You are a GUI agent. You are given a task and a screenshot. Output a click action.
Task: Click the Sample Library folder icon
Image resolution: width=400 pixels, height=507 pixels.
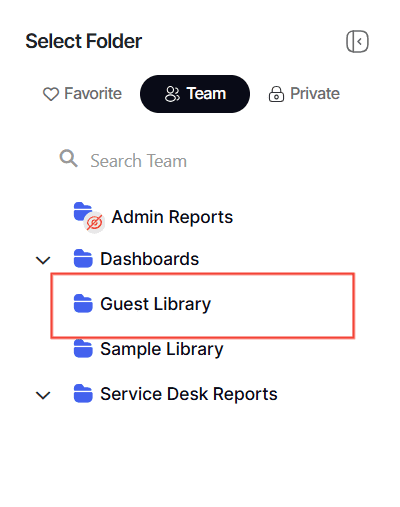coord(83,349)
